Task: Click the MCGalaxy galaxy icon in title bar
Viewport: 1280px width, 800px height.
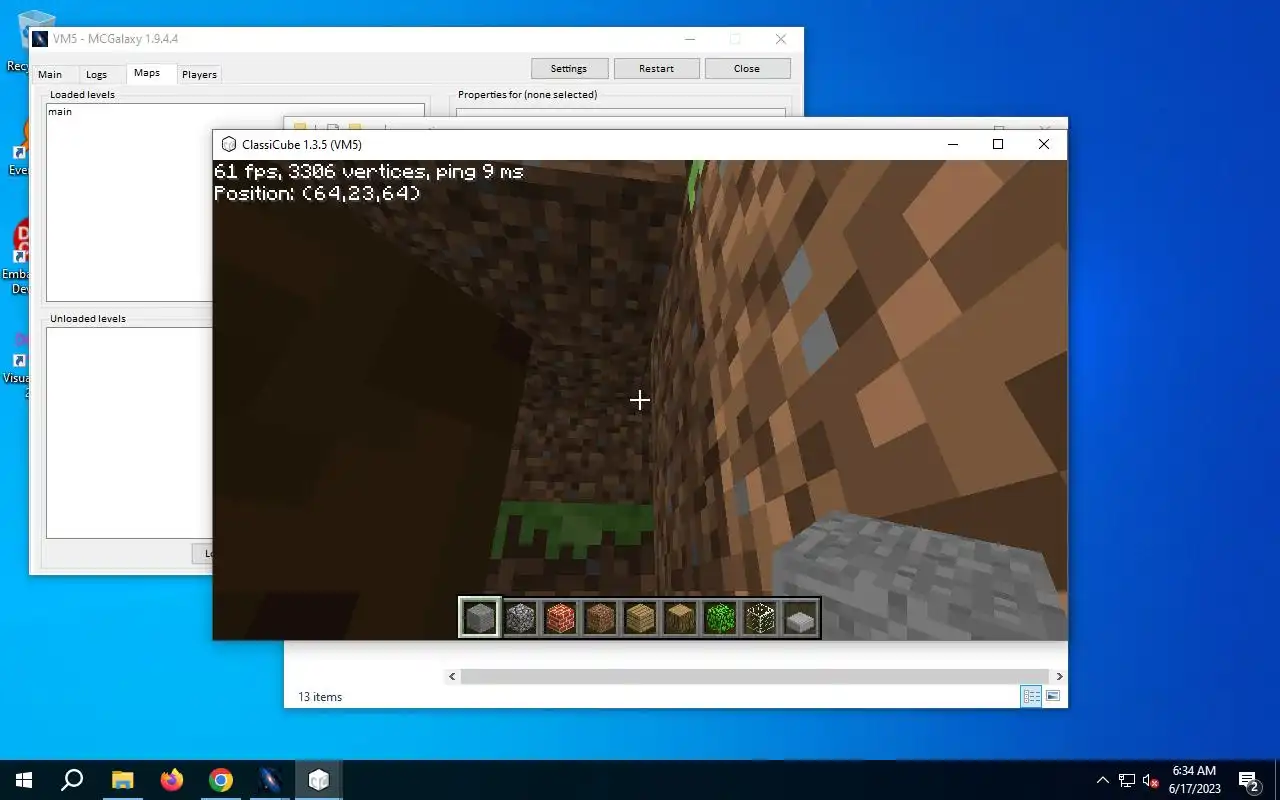Action: tap(40, 39)
